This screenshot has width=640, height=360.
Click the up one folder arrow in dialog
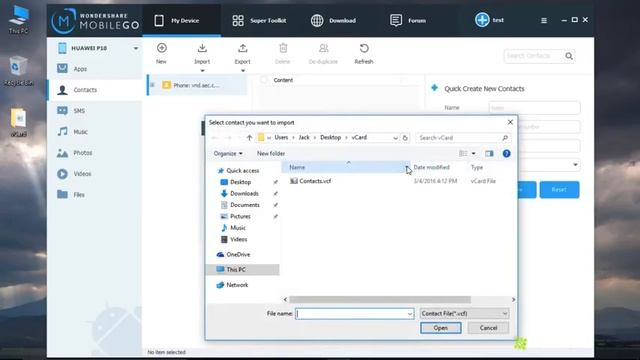[x=249, y=138]
